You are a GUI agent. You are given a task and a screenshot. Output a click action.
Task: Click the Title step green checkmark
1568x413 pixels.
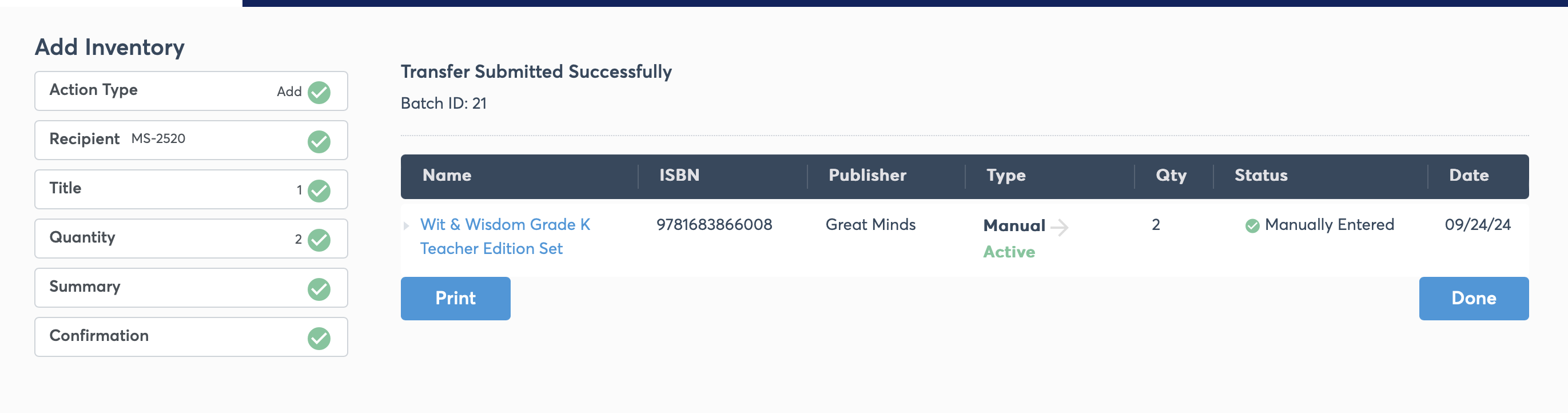click(319, 190)
